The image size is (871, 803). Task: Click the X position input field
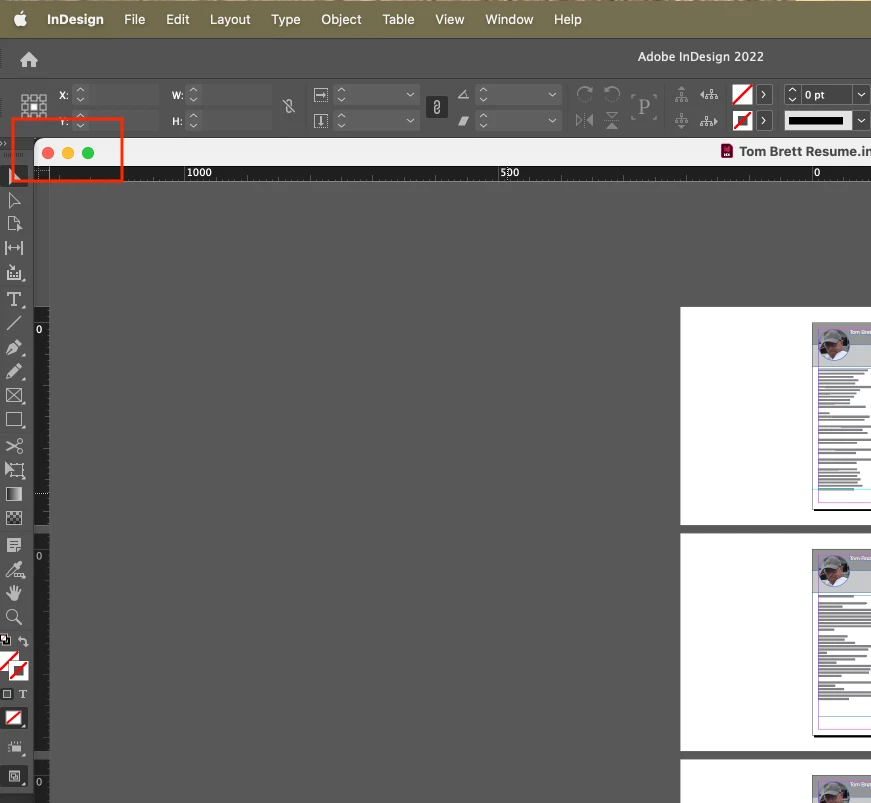click(x=124, y=95)
